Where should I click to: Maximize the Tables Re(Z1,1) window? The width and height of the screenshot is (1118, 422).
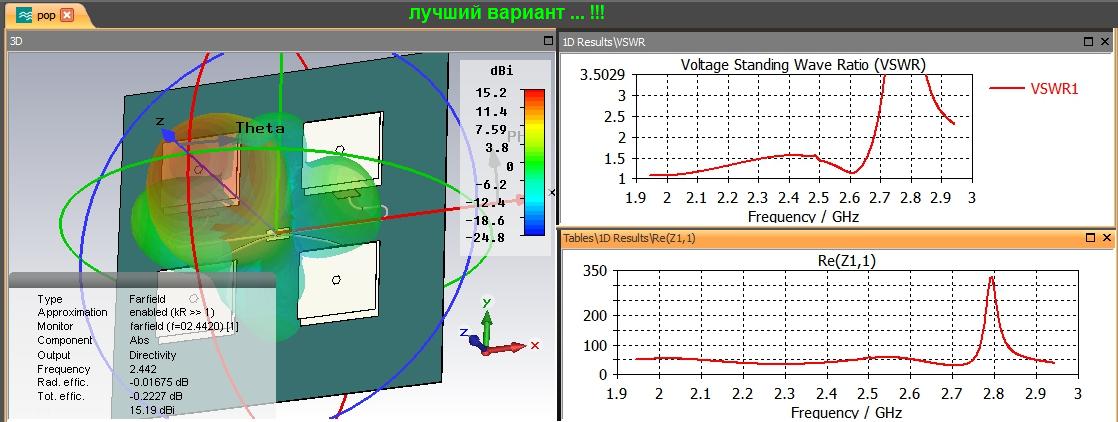(1089, 237)
